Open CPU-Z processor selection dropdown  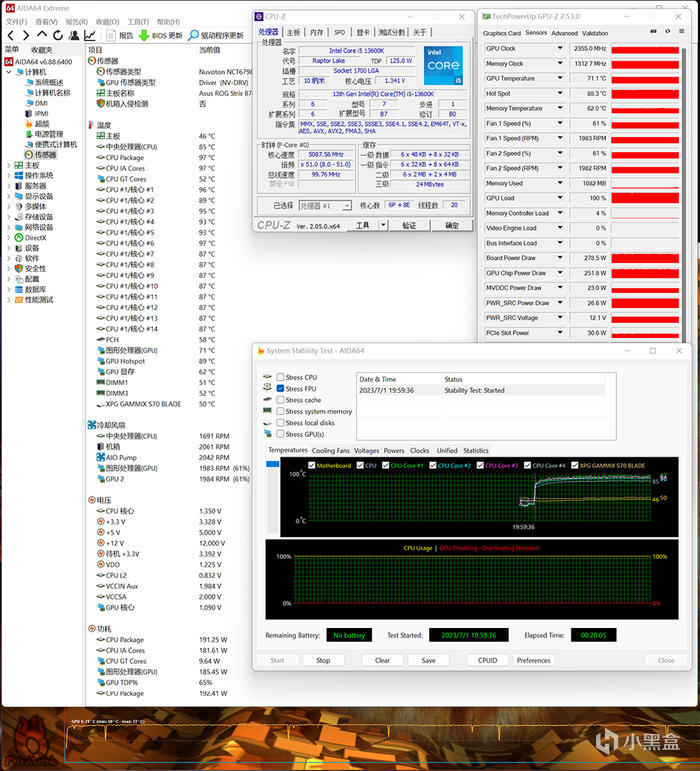point(325,206)
